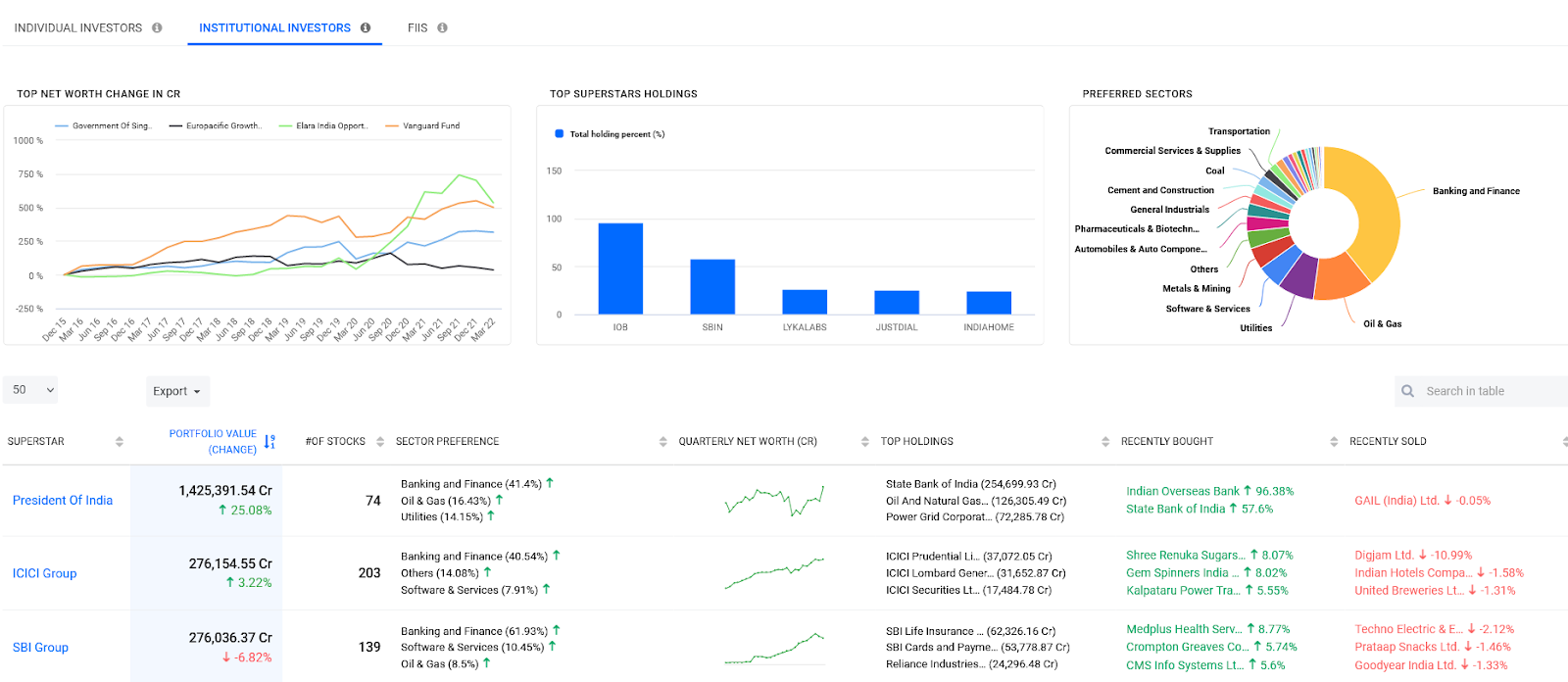Screen dimensions: 1568x682
Task: Click the magnifier icon in table search
Action: click(1408, 391)
